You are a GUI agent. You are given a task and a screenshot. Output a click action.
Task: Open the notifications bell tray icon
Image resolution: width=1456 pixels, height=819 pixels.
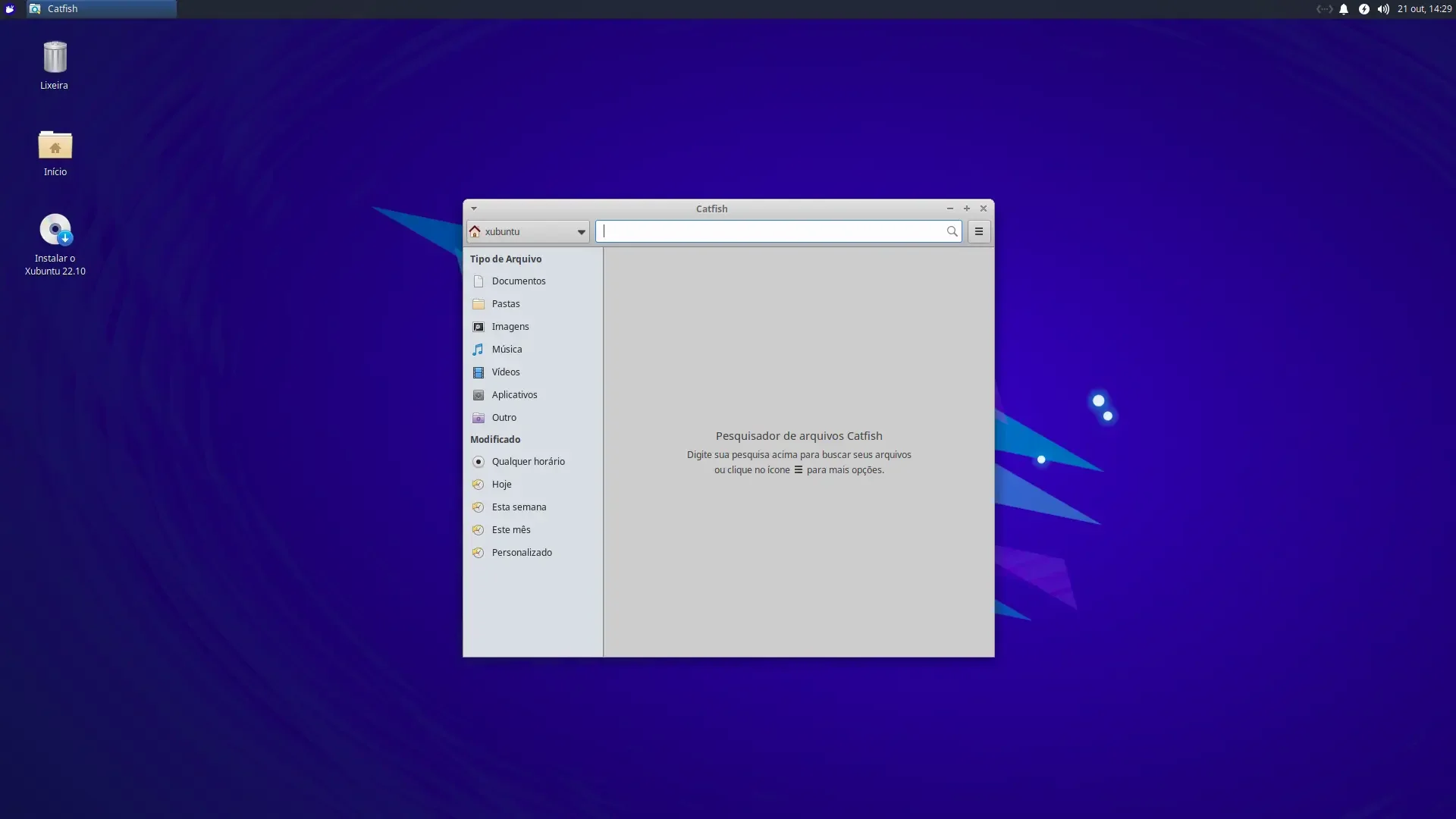[x=1344, y=9]
